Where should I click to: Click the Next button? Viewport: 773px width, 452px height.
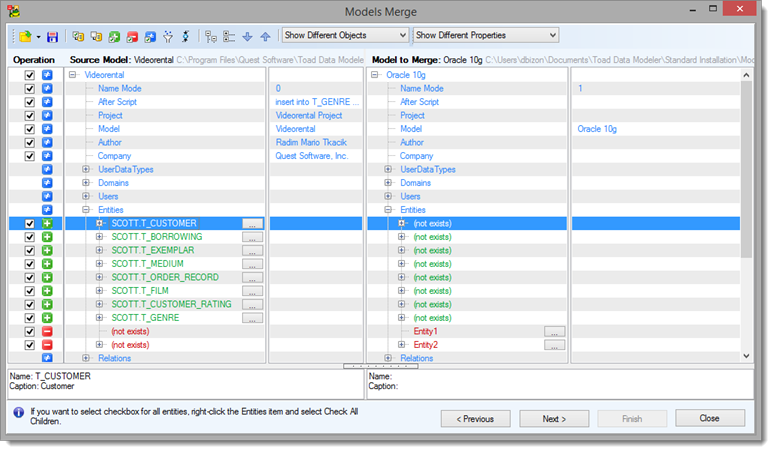pos(552,418)
